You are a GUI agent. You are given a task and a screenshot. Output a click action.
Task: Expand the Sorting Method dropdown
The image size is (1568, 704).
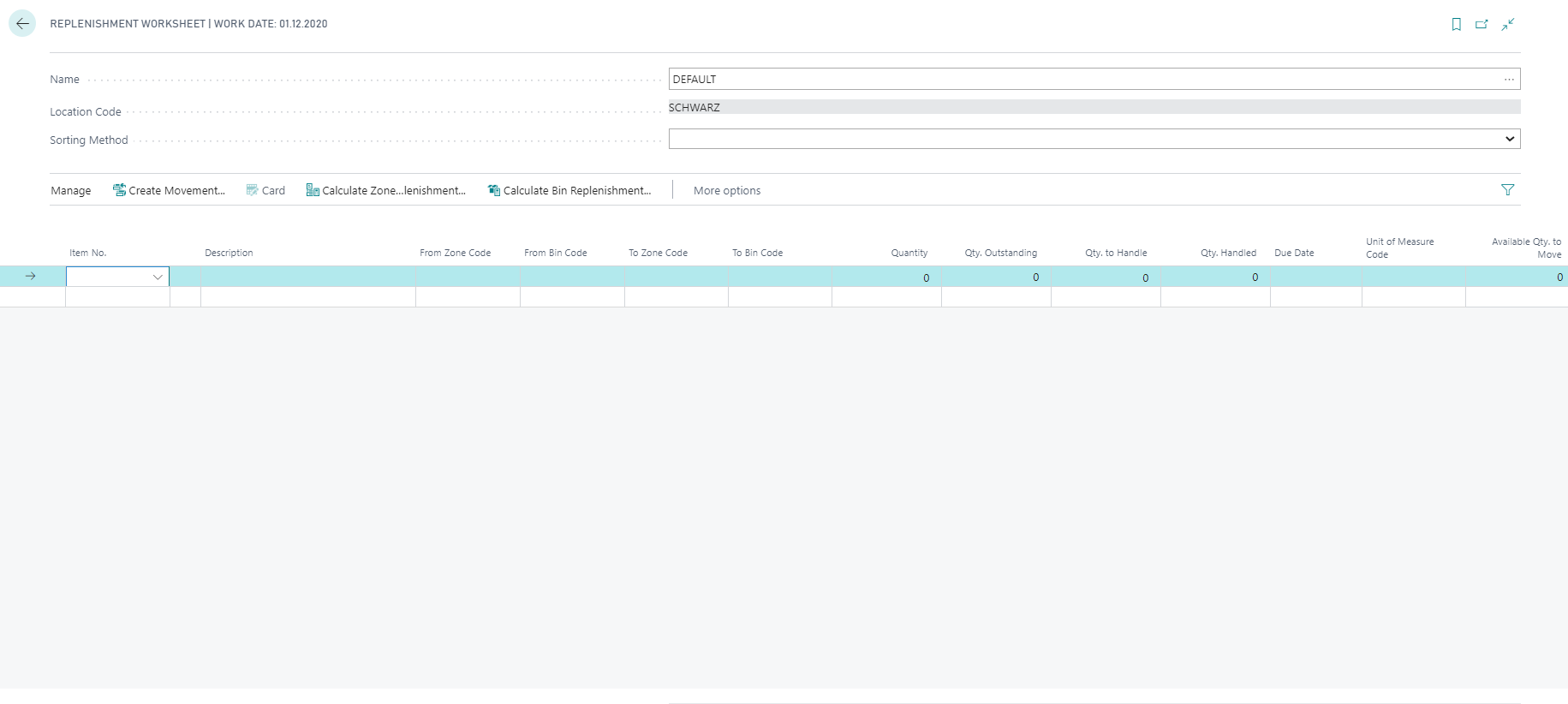(x=1509, y=139)
